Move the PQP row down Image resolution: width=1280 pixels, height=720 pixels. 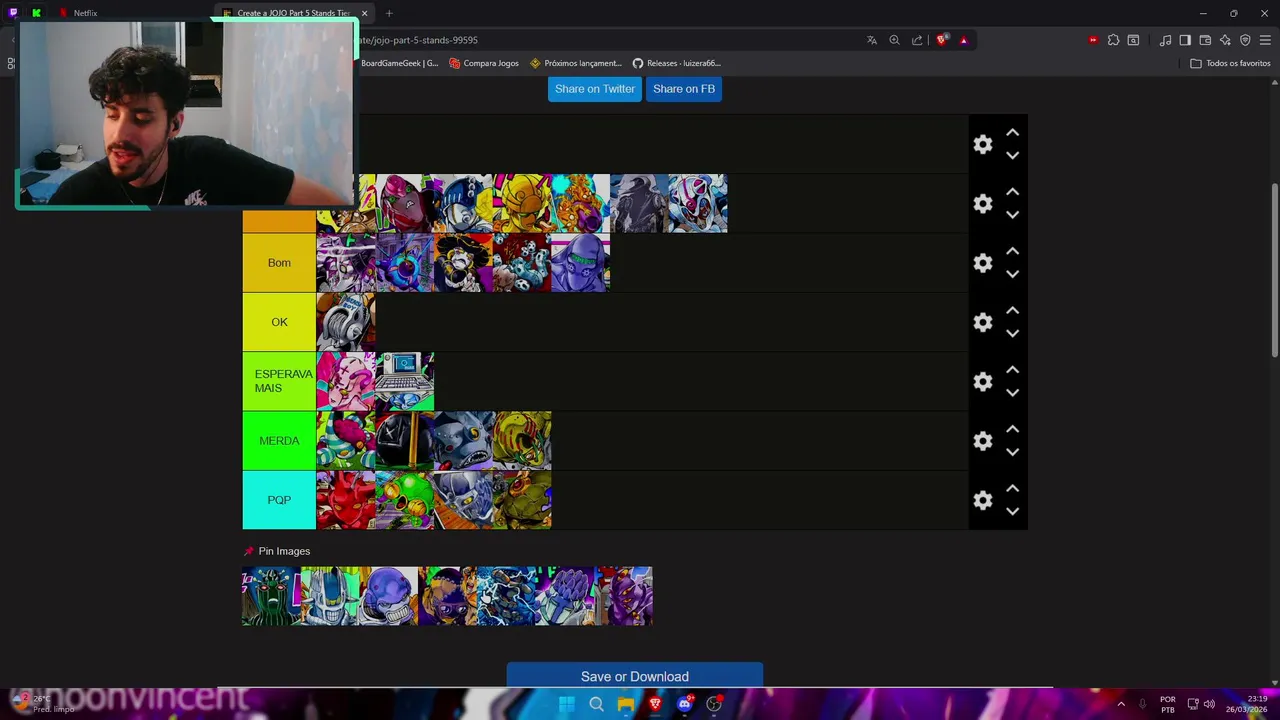tap(1012, 511)
